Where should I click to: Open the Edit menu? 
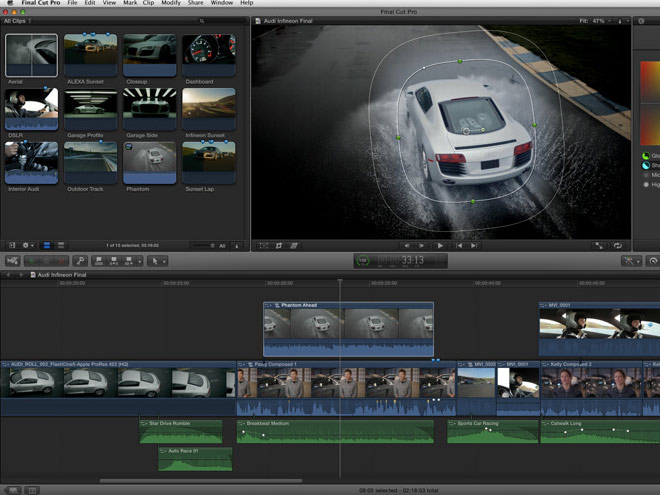click(90, 3)
